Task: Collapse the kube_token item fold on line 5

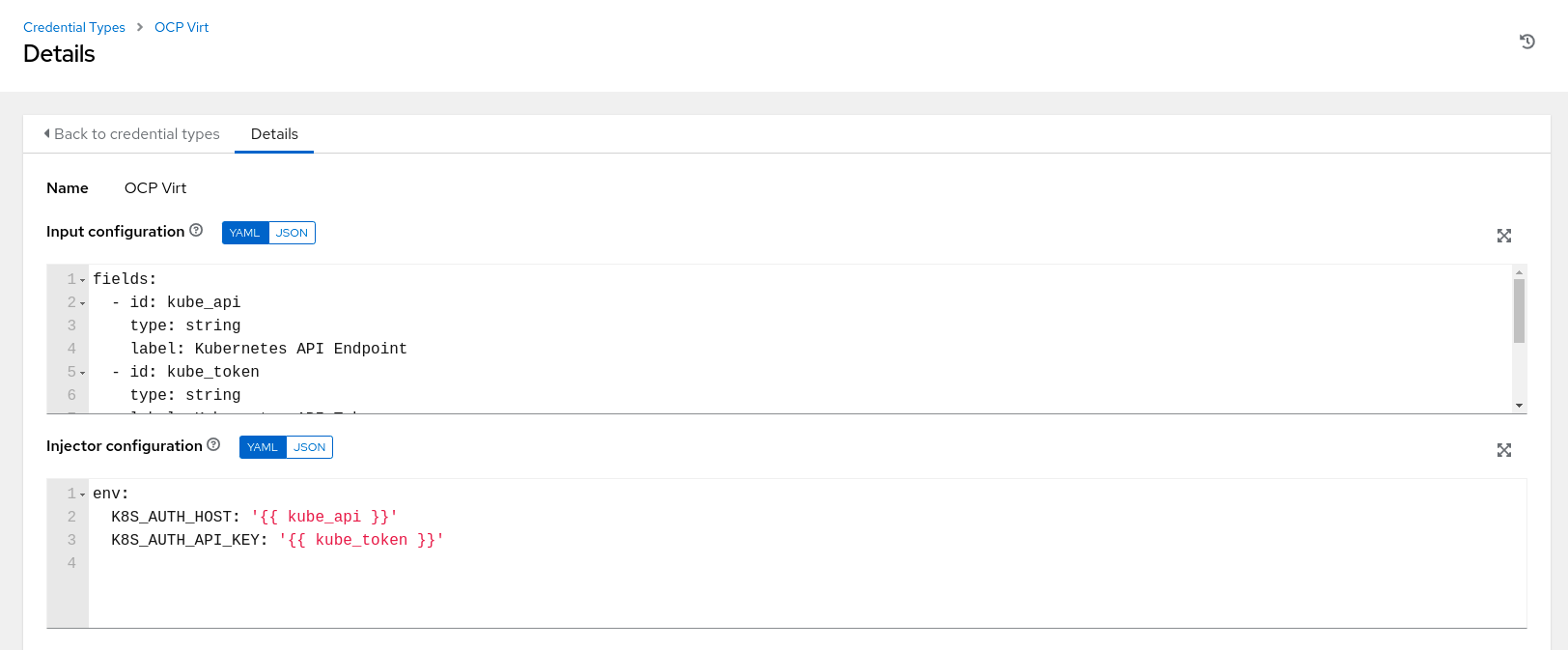Action: click(83, 373)
